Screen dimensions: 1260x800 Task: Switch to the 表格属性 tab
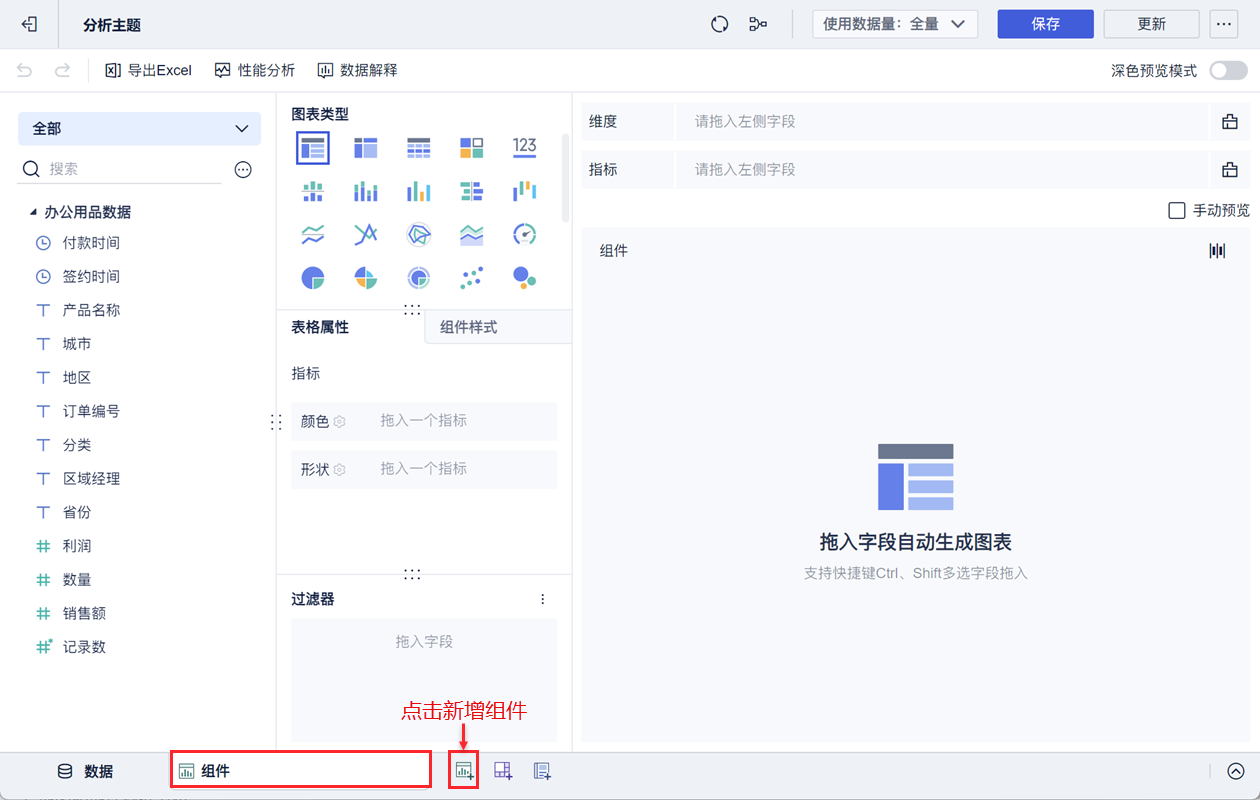pyautogui.click(x=320, y=327)
